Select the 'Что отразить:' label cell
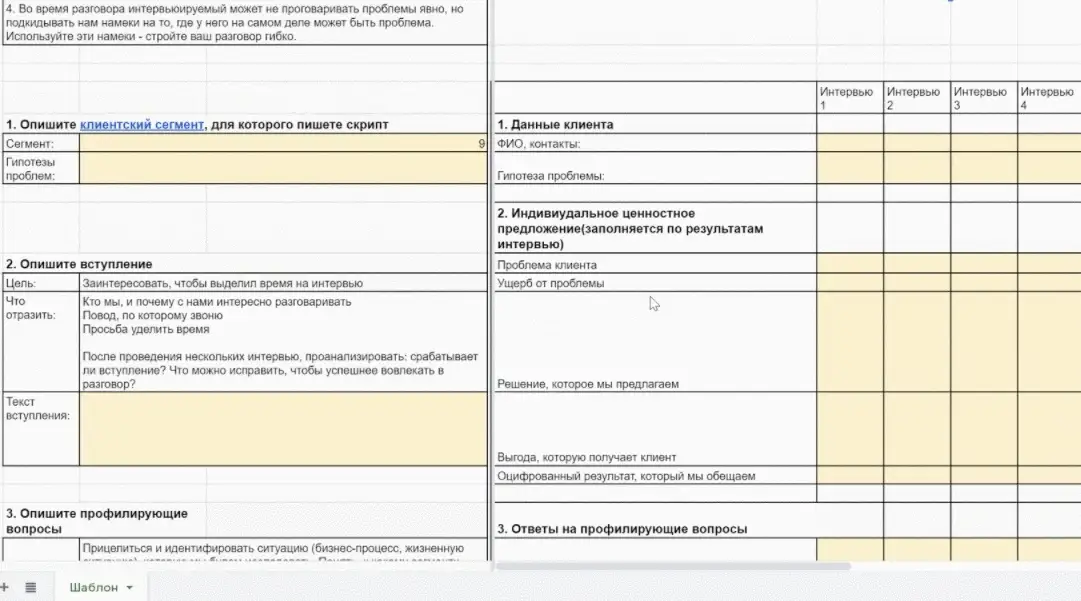This screenshot has height=601, width=1081. 41,342
